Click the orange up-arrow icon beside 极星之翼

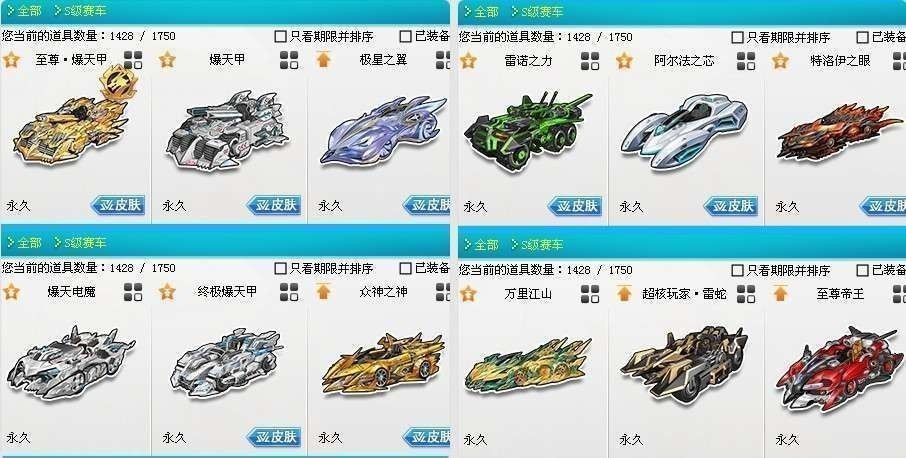click(x=324, y=59)
